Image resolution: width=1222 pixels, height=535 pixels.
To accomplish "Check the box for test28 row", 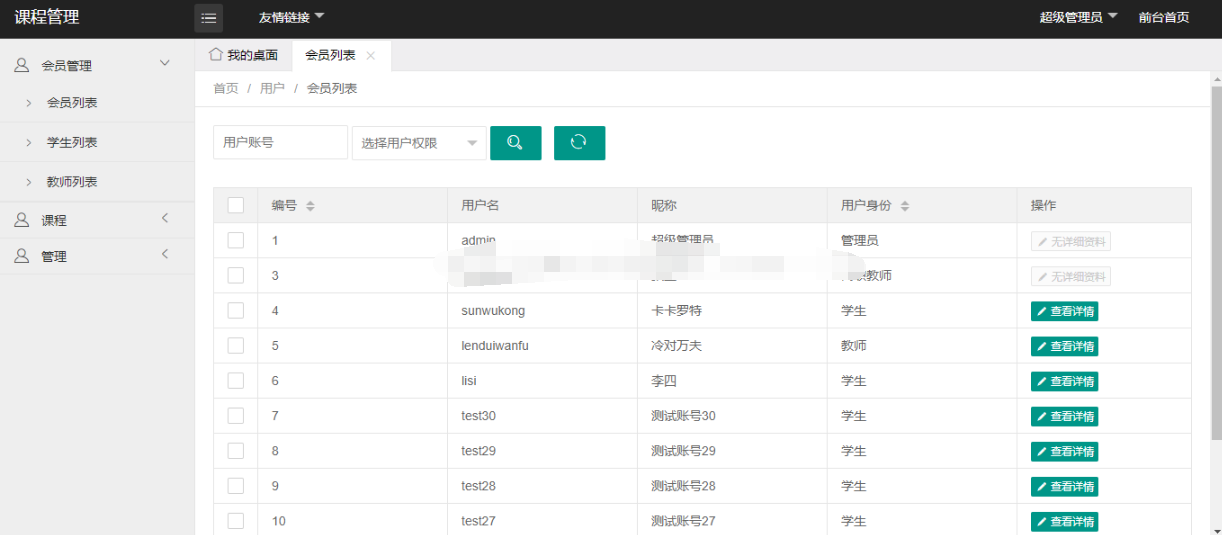I will click(x=236, y=485).
